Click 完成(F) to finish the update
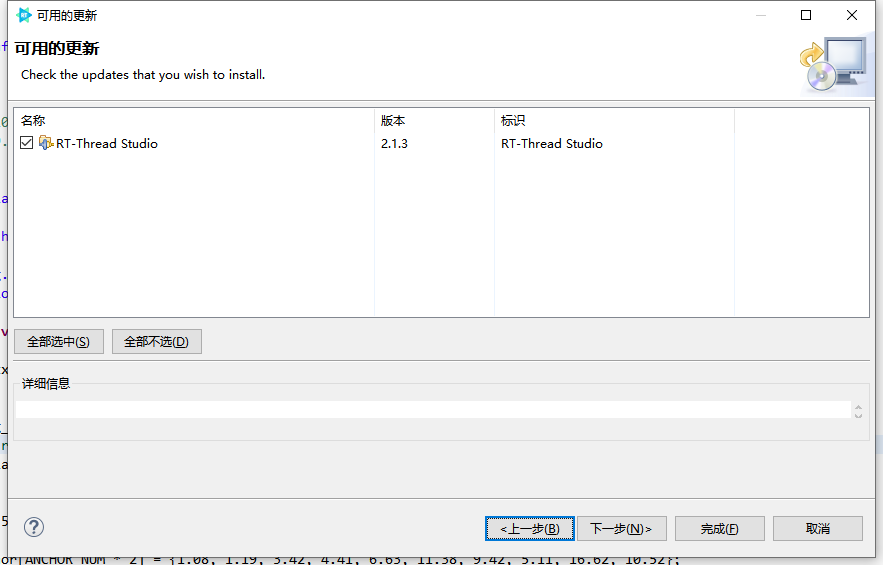This screenshot has width=883, height=565. point(720,528)
